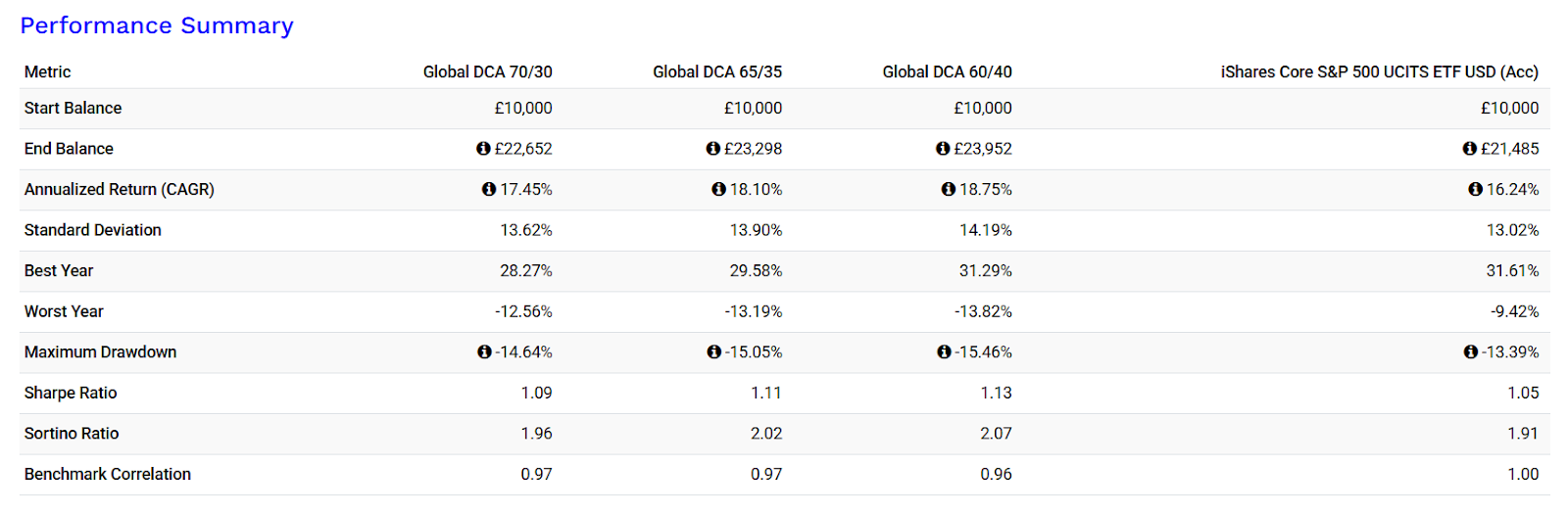Select the Sharpe Ratio row label
Screen dimensions: 1568x514
click(x=71, y=393)
